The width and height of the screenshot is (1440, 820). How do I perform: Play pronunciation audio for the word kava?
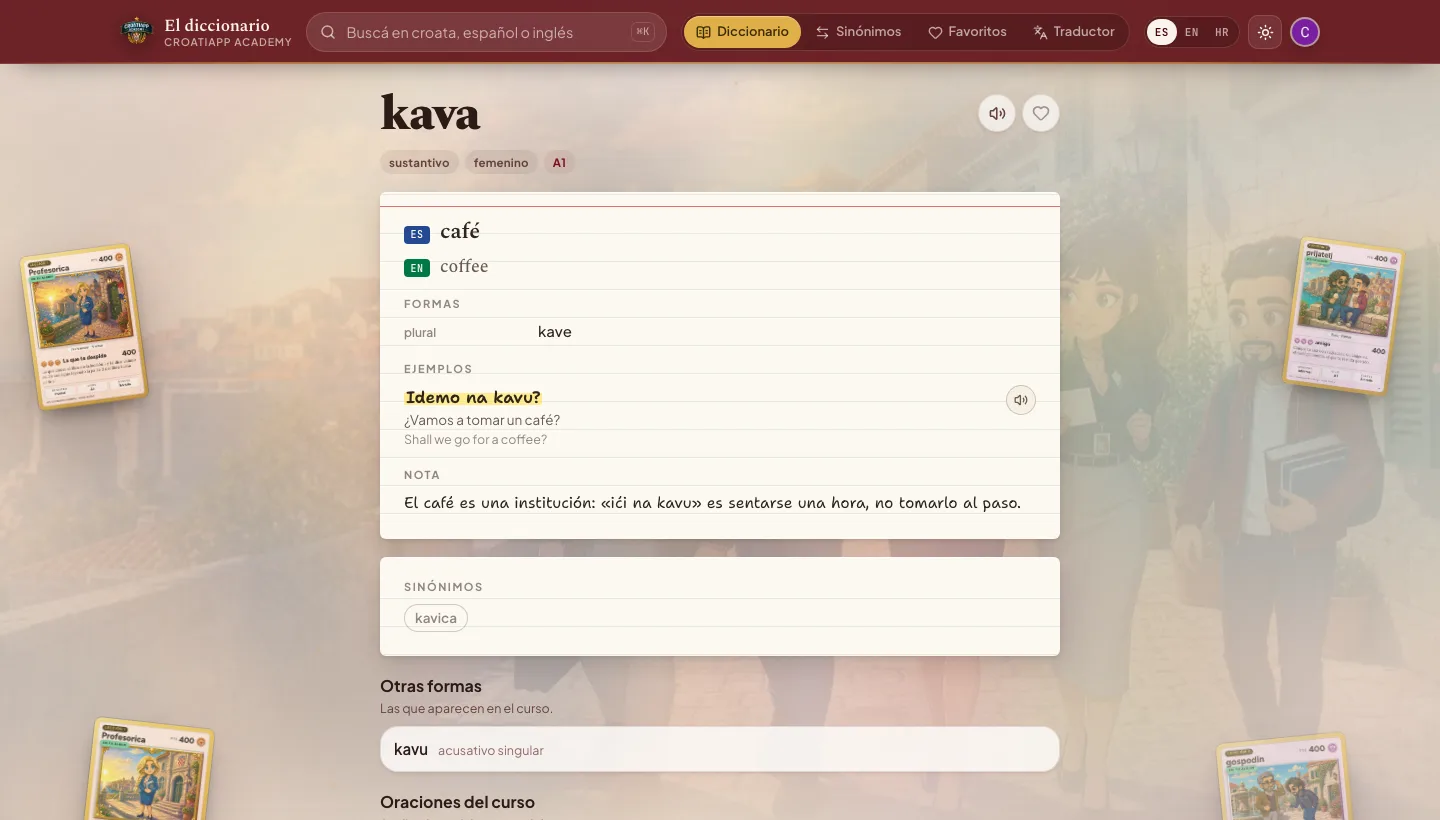997,113
